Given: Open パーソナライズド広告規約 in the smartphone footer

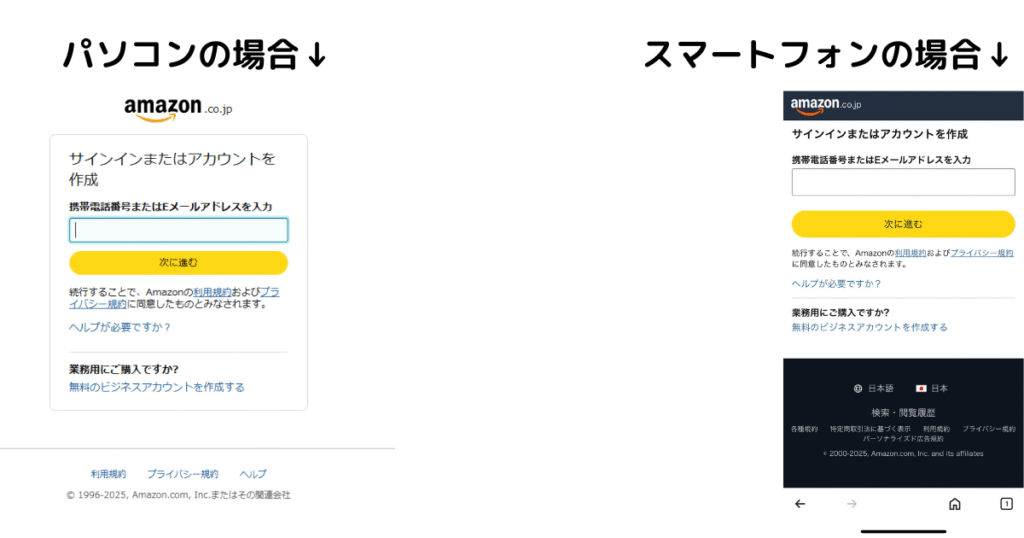Looking at the screenshot, I should (x=903, y=439).
